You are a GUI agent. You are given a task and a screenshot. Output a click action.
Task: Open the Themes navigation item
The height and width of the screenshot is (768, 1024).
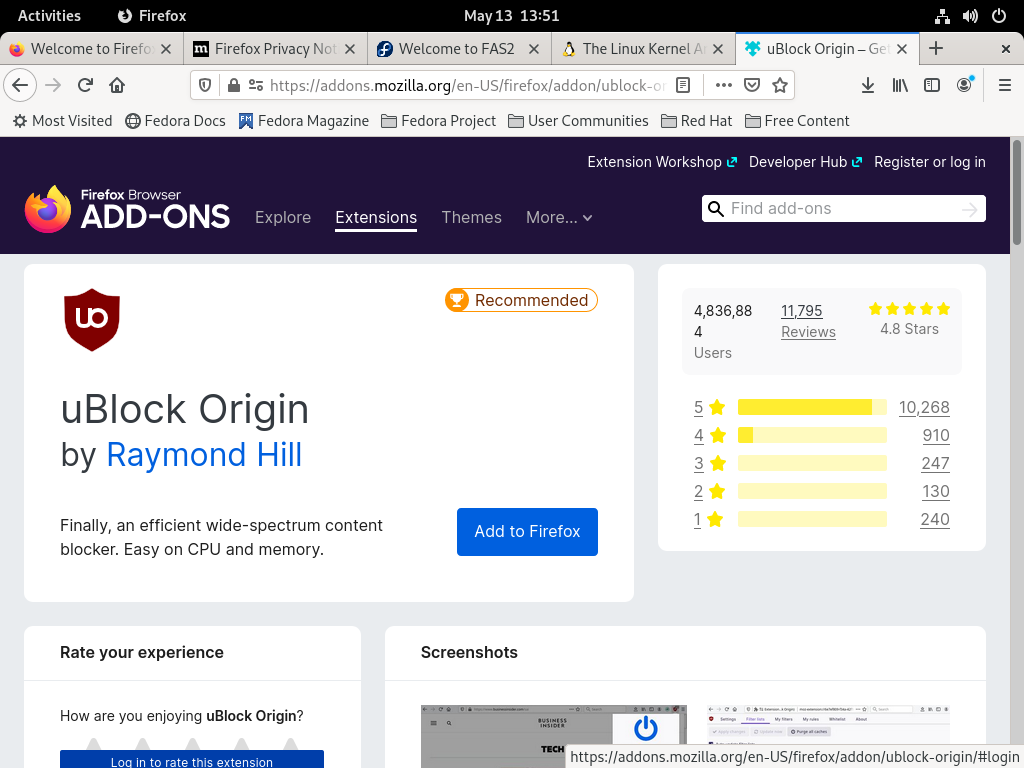pos(472,217)
